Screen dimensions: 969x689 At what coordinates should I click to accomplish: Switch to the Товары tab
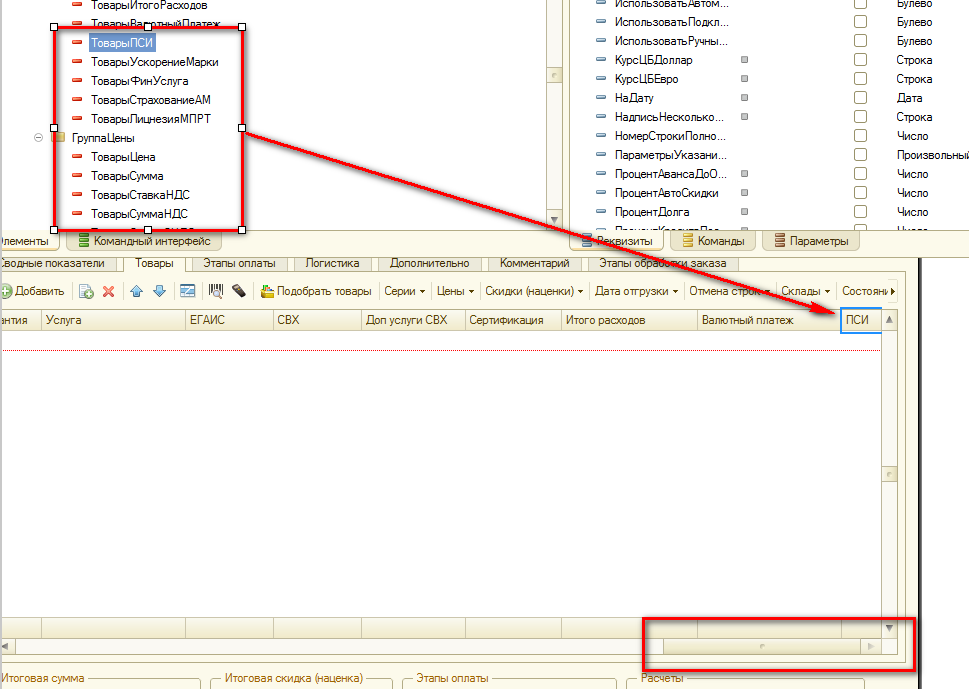point(154,263)
